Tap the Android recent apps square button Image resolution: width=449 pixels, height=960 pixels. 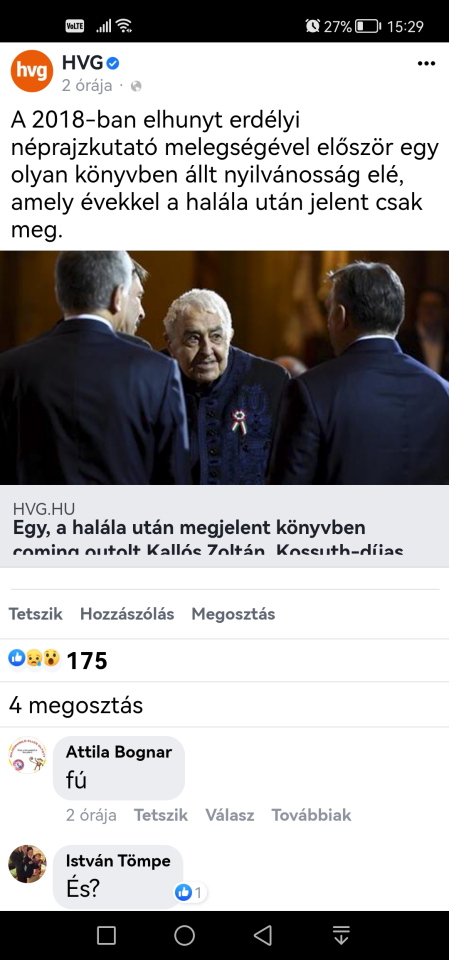pyautogui.click(x=106, y=935)
